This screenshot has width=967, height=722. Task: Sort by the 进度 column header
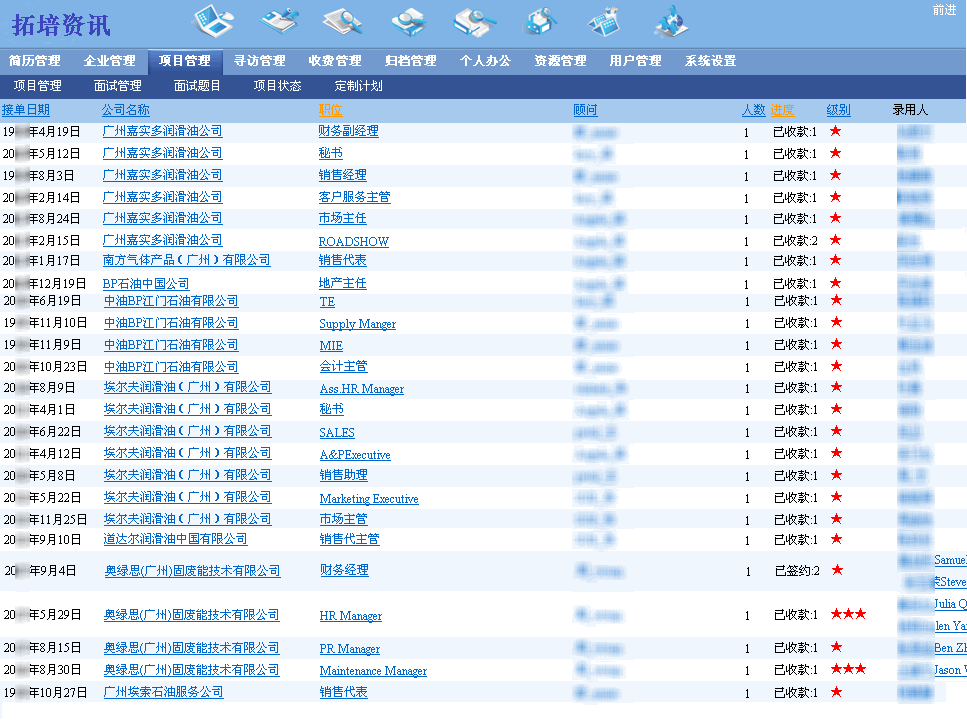[783, 110]
